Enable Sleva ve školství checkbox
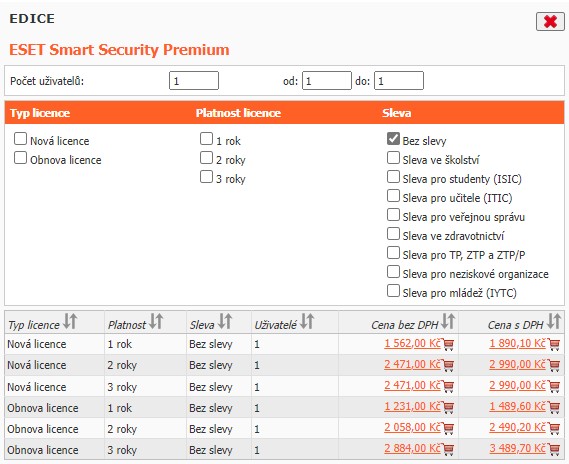Viewport: 569px width, 464px height. coord(393,158)
